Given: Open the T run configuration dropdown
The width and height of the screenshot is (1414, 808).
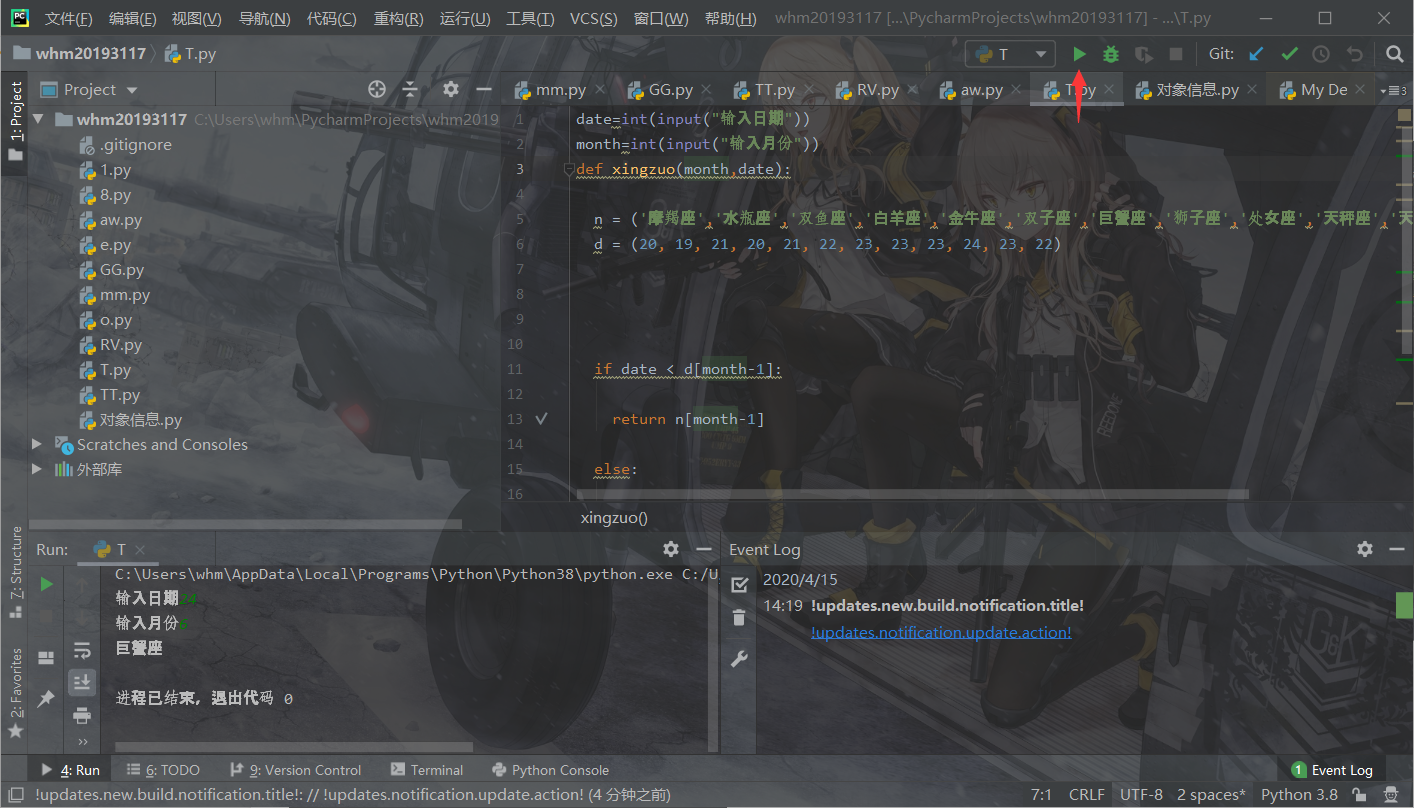Looking at the screenshot, I should (1010, 54).
